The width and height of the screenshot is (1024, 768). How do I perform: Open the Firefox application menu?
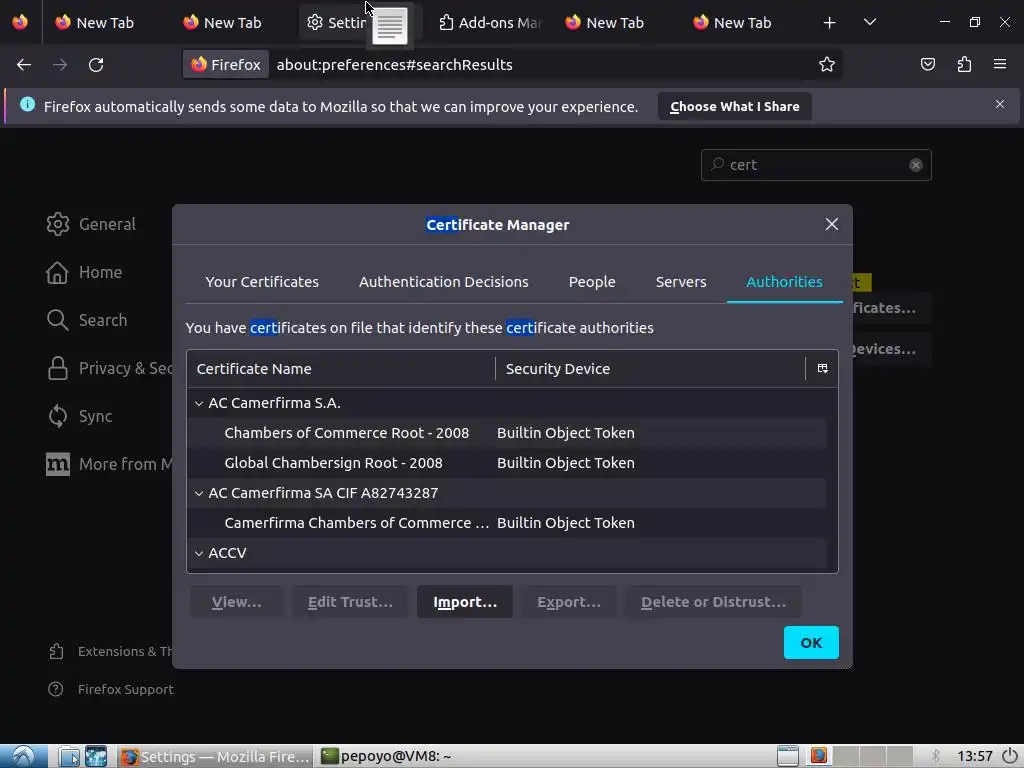1000,65
